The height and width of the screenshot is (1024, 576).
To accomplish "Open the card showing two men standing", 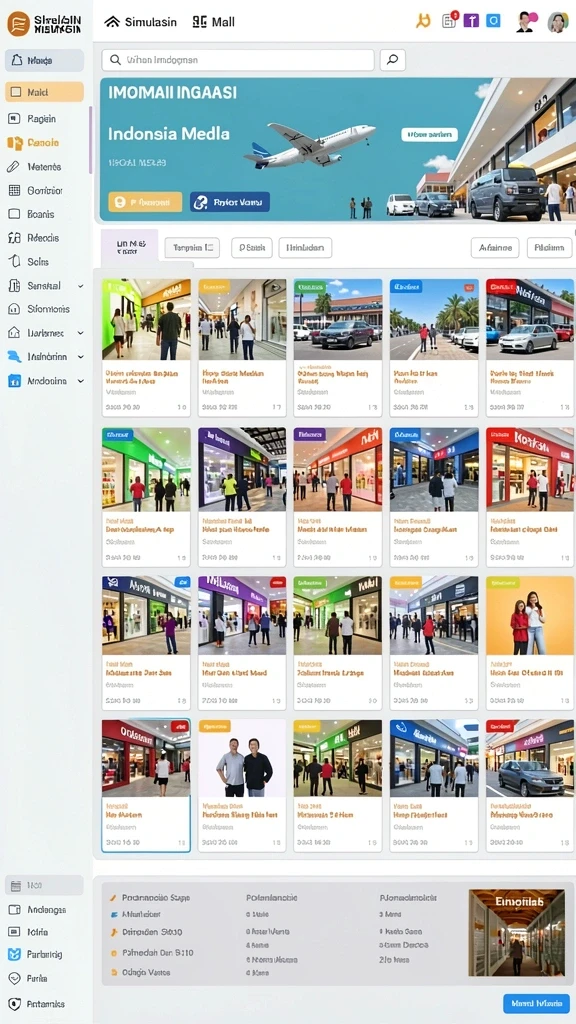I will (x=242, y=786).
